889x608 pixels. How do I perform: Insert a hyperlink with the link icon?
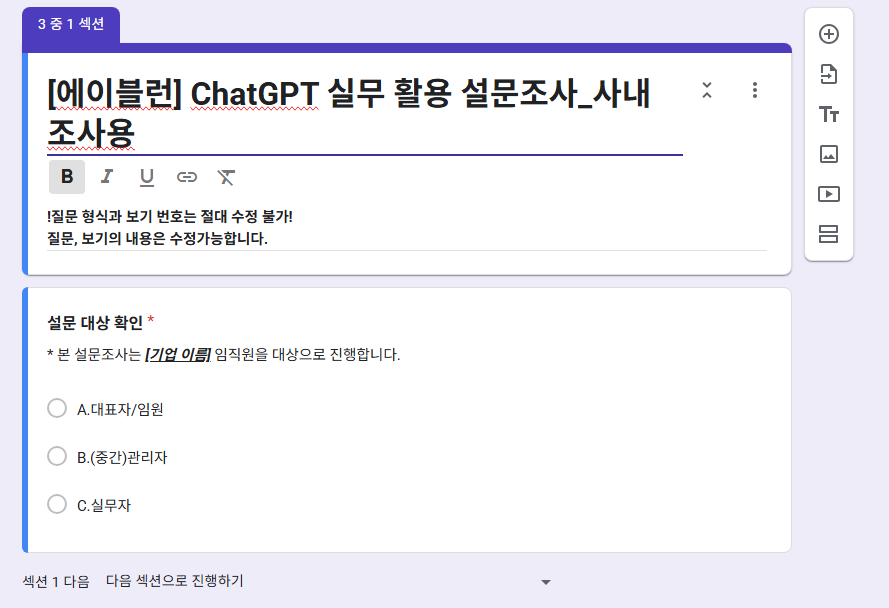(187, 177)
